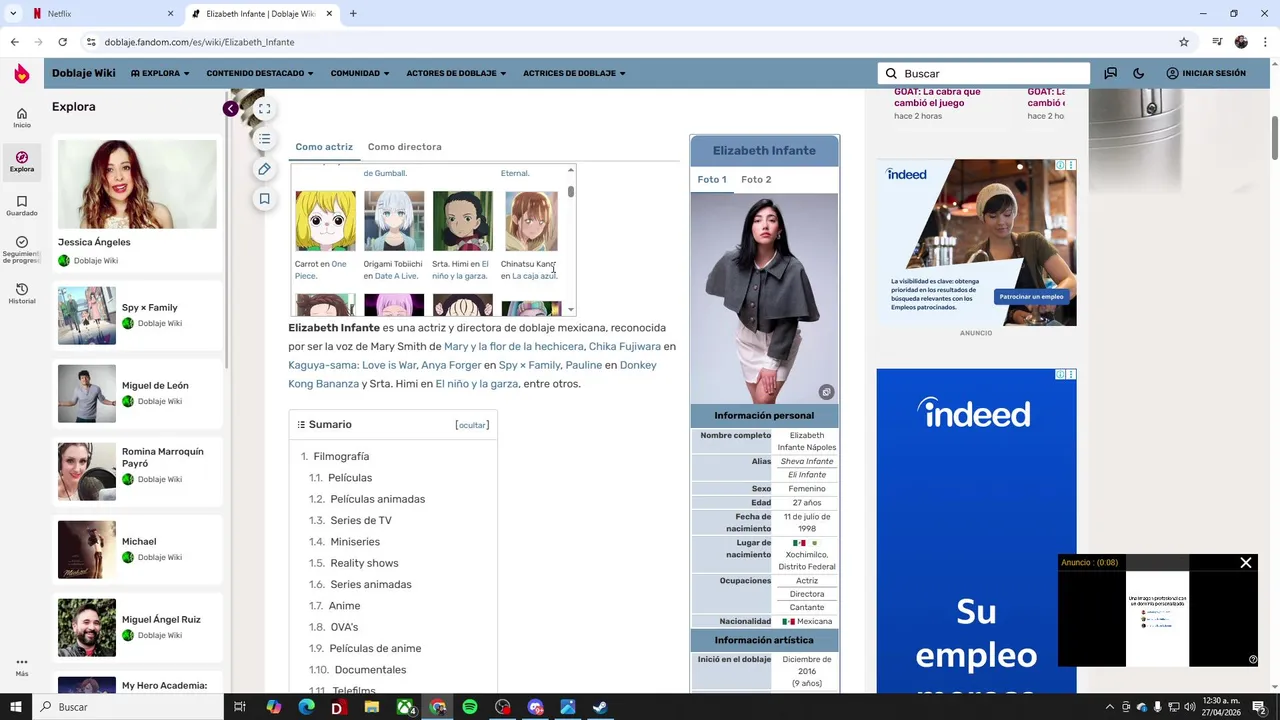
Task: Expand the CONTENIDO DESTACADO menu
Action: (260, 73)
